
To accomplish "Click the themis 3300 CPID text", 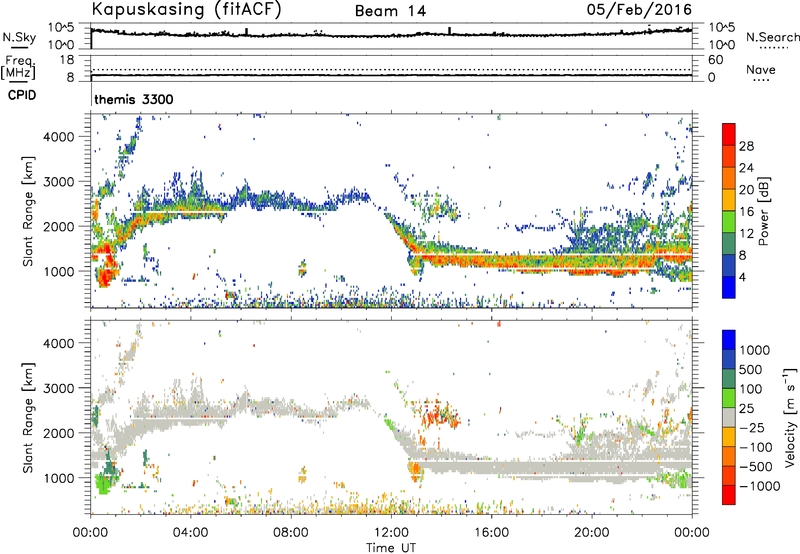I will pos(134,99).
